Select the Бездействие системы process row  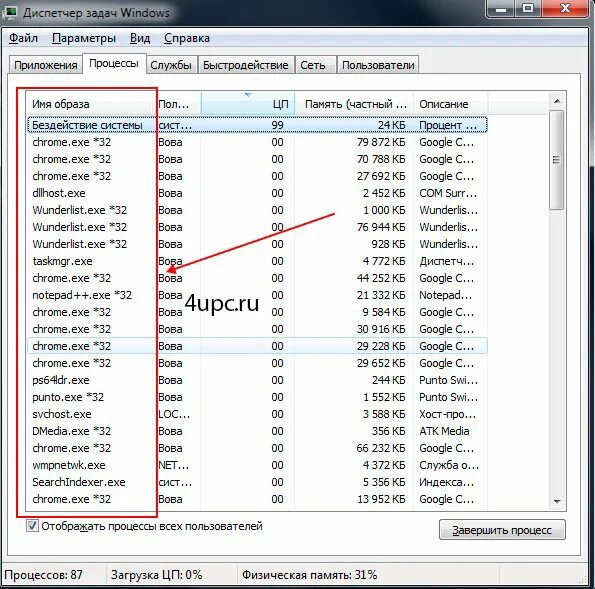[x=257, y=125]
